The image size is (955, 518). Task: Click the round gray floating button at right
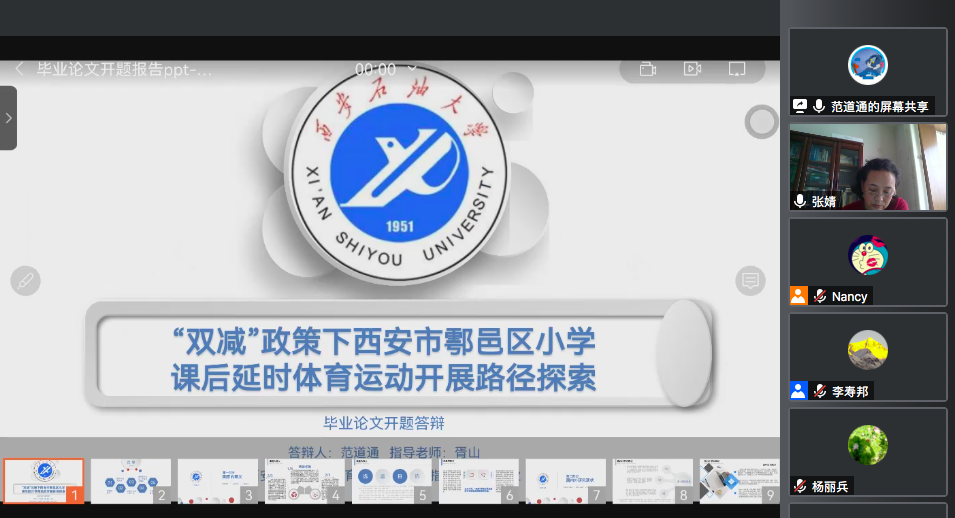762,122
